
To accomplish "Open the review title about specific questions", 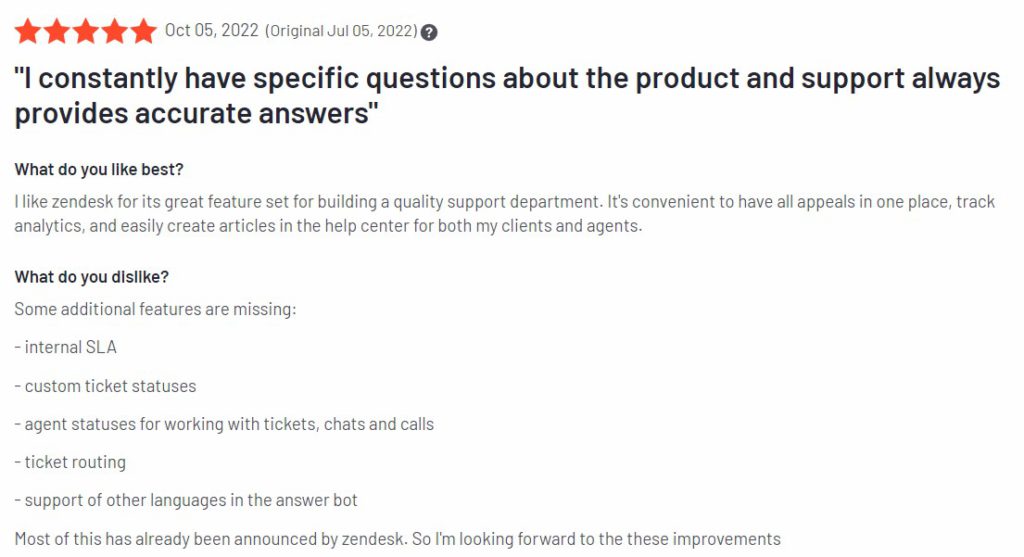I will pos(507,96).
